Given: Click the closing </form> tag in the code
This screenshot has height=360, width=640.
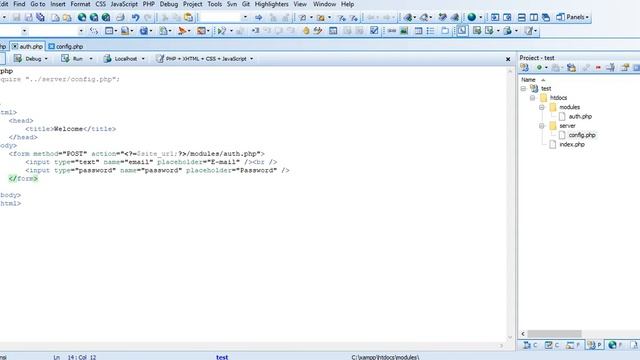Looking at the screenshot, I should (x=23, y=179).
